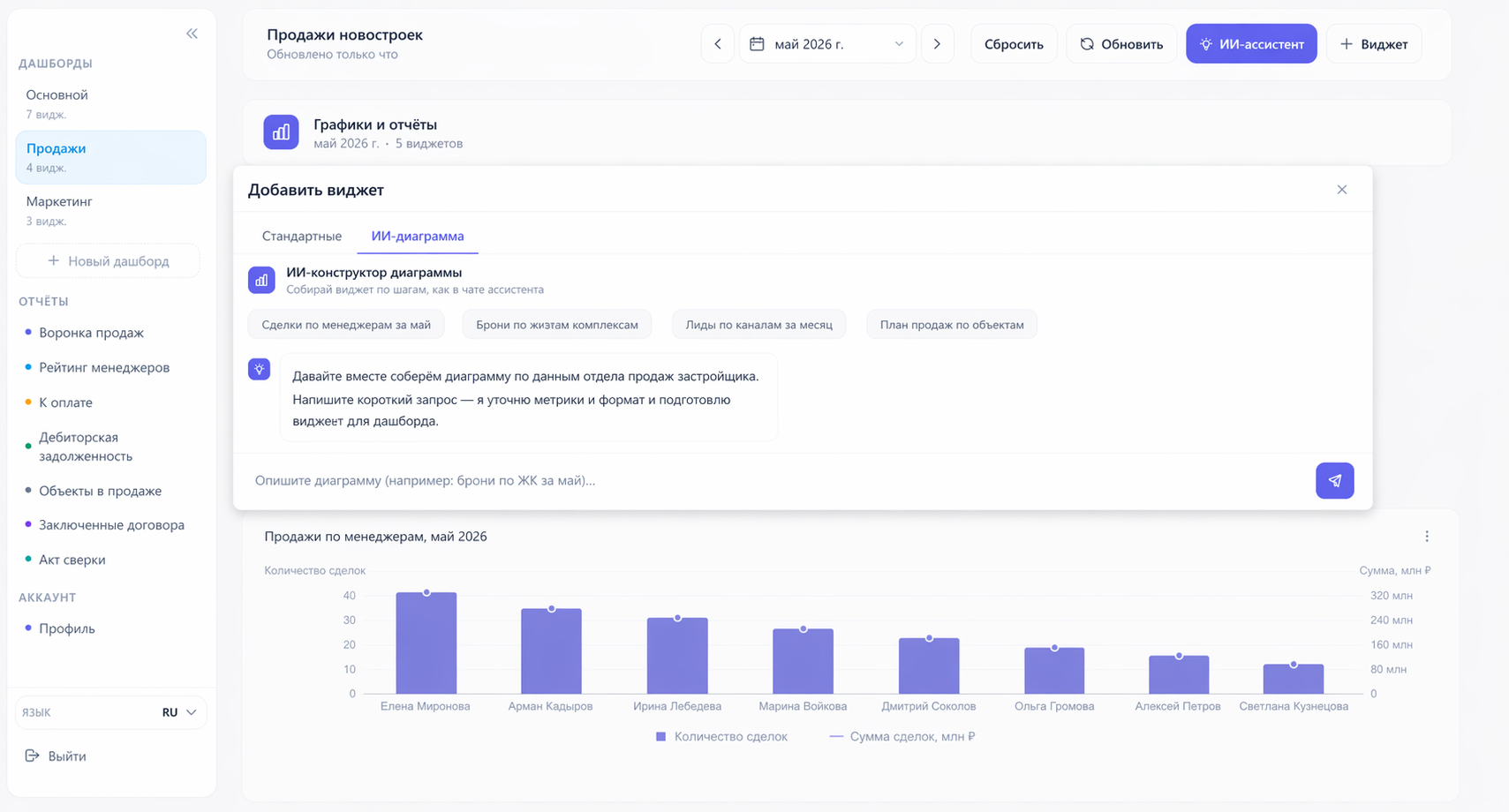Choose the Сделки по менеджерам за май suggestion
The height and width of the screenshot is (812, 1509).
click(x=346, y=325)
